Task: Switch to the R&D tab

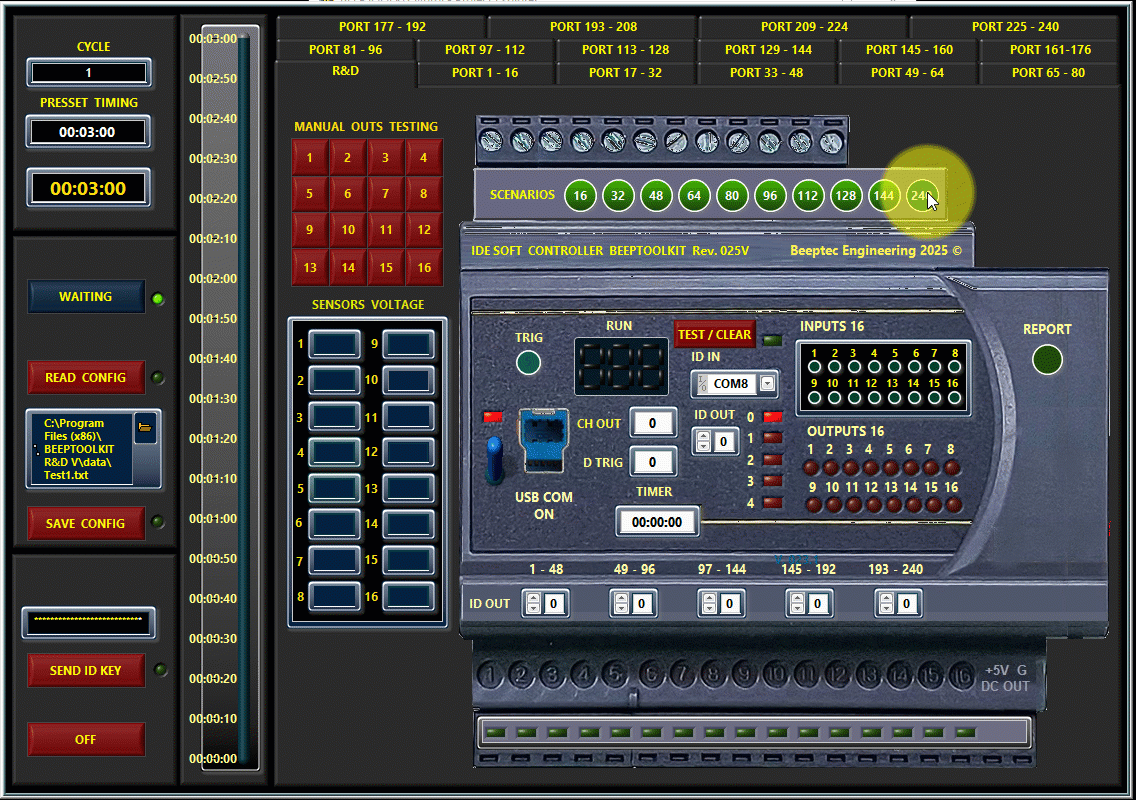Action: pyautogui.click(x=346, y=71)
